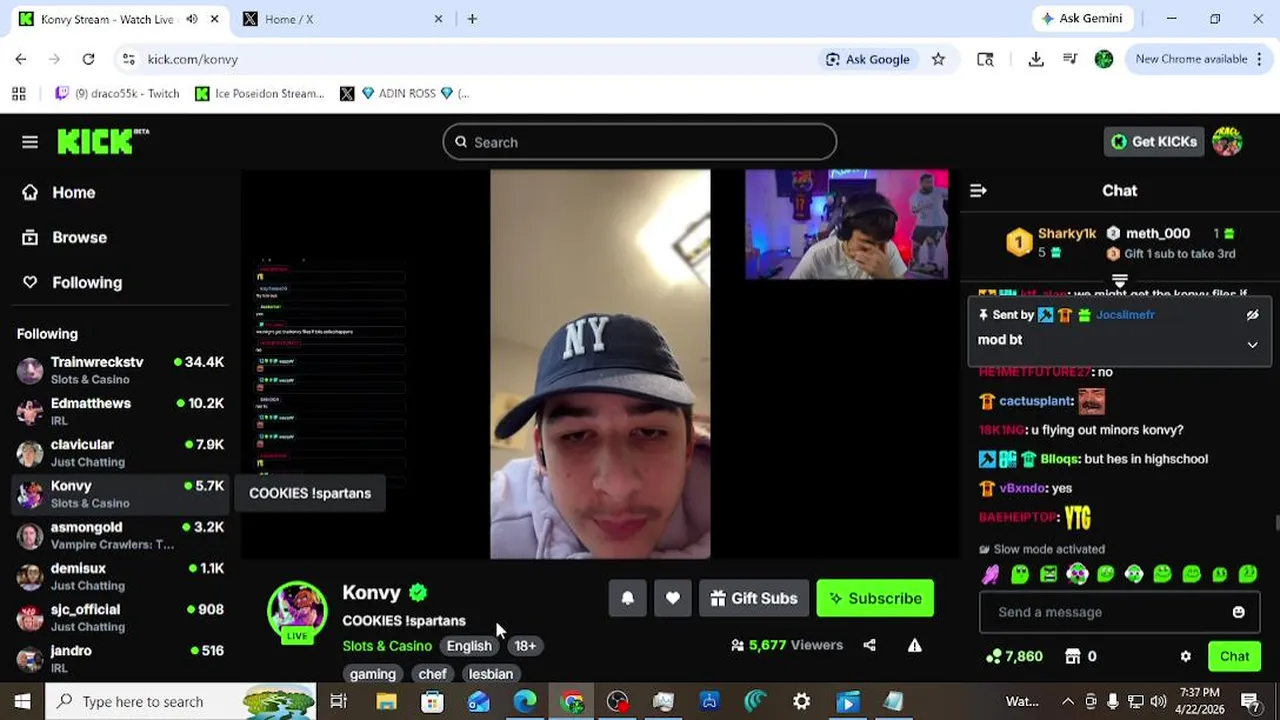Open the Ice Poseidon Stream bookmark

pos(260,93)
